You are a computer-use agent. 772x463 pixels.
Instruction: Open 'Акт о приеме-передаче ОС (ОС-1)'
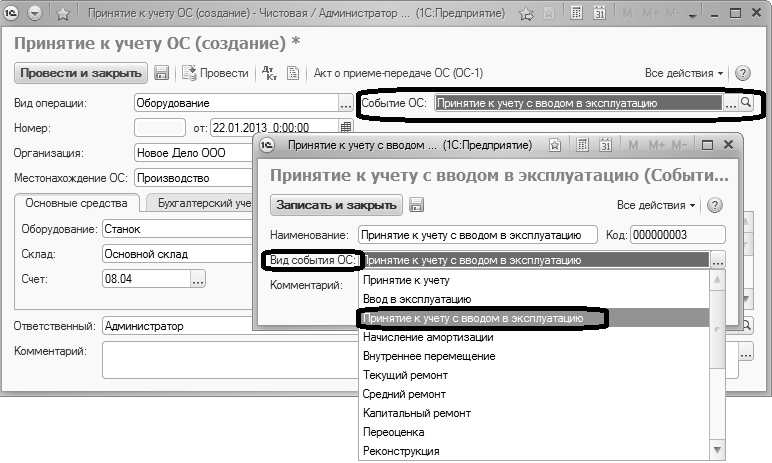(x=398, y=73)
